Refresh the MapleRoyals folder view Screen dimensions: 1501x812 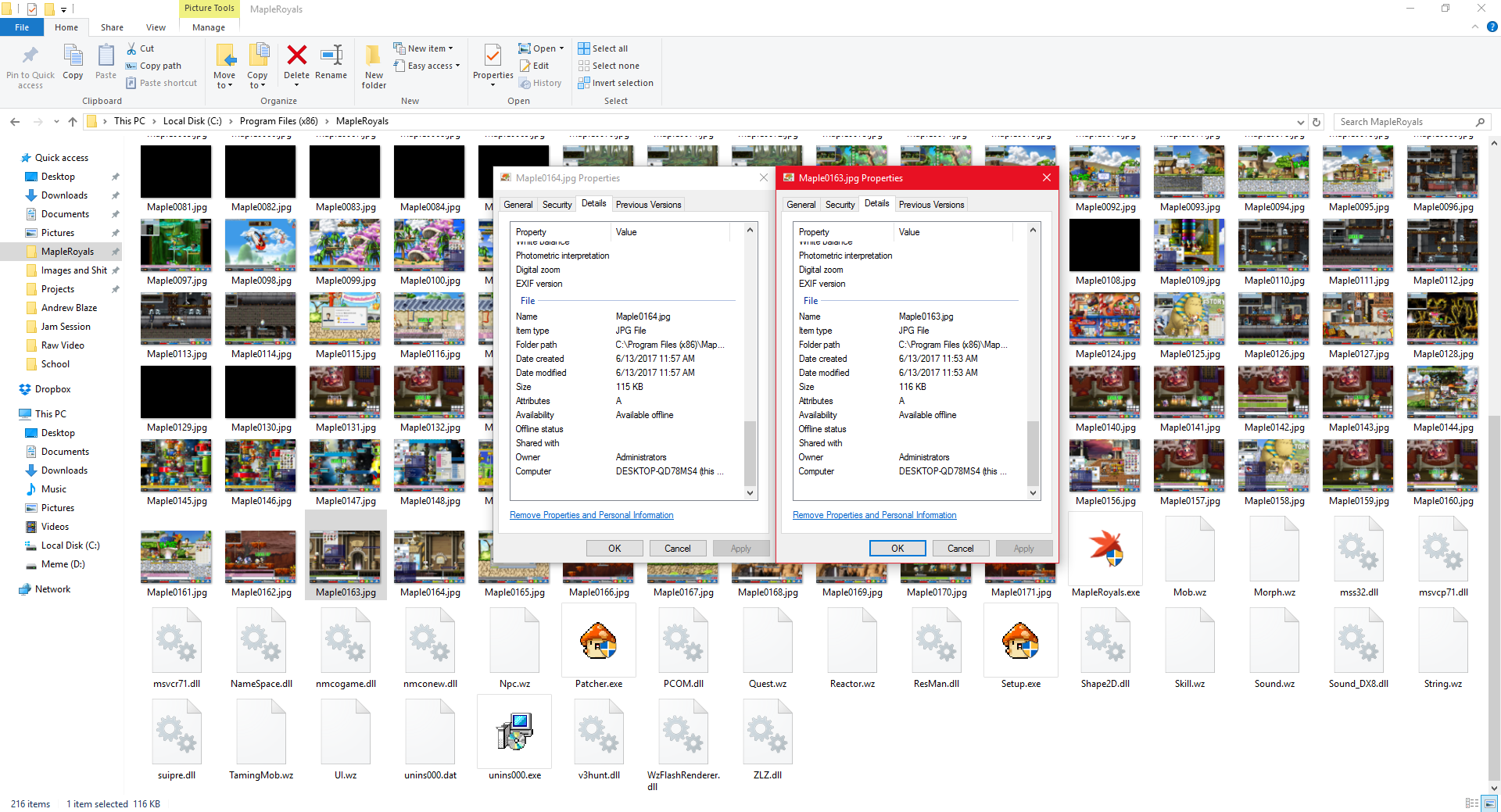pos(1317,122)
